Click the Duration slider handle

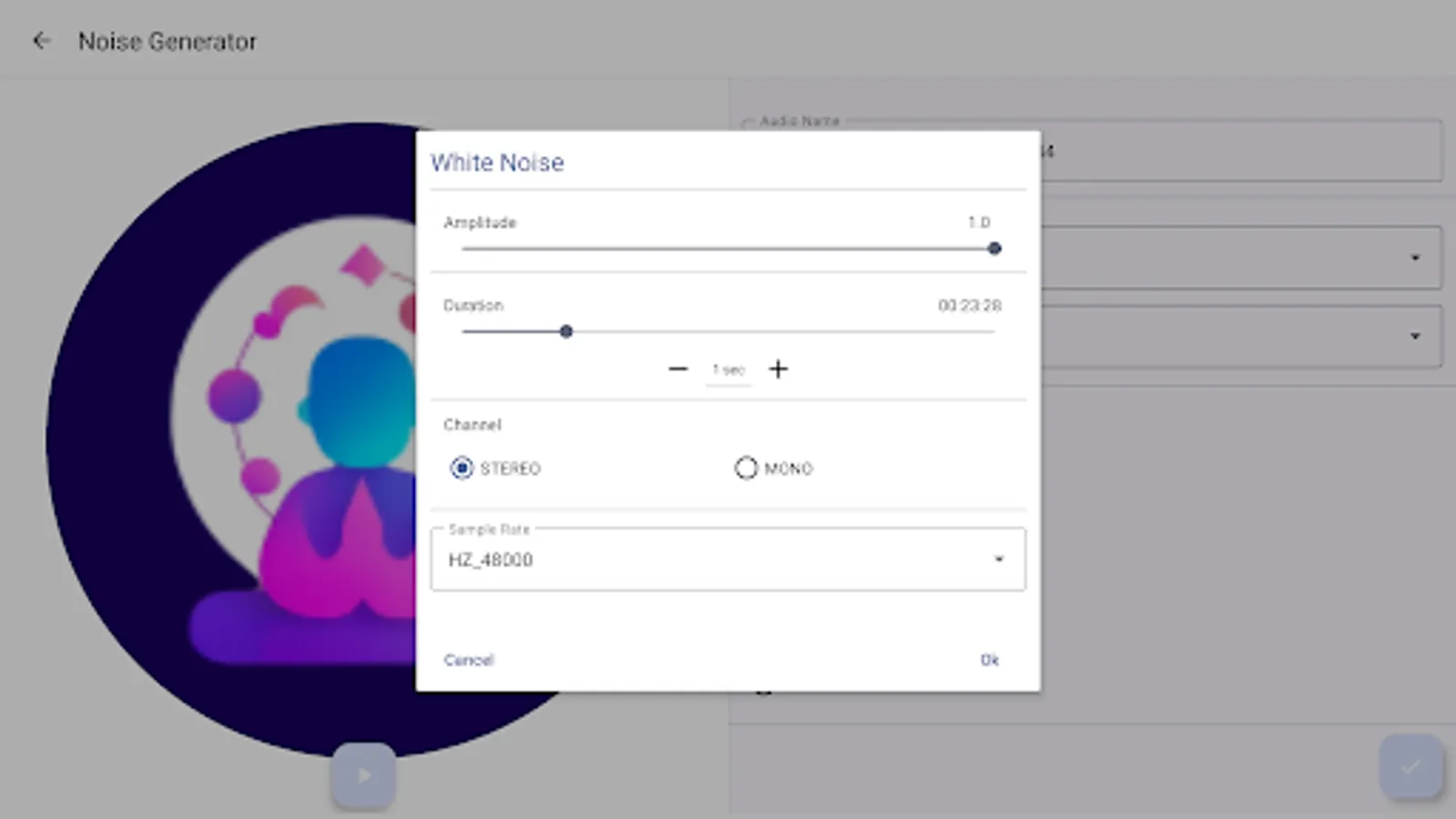[566, 332]
